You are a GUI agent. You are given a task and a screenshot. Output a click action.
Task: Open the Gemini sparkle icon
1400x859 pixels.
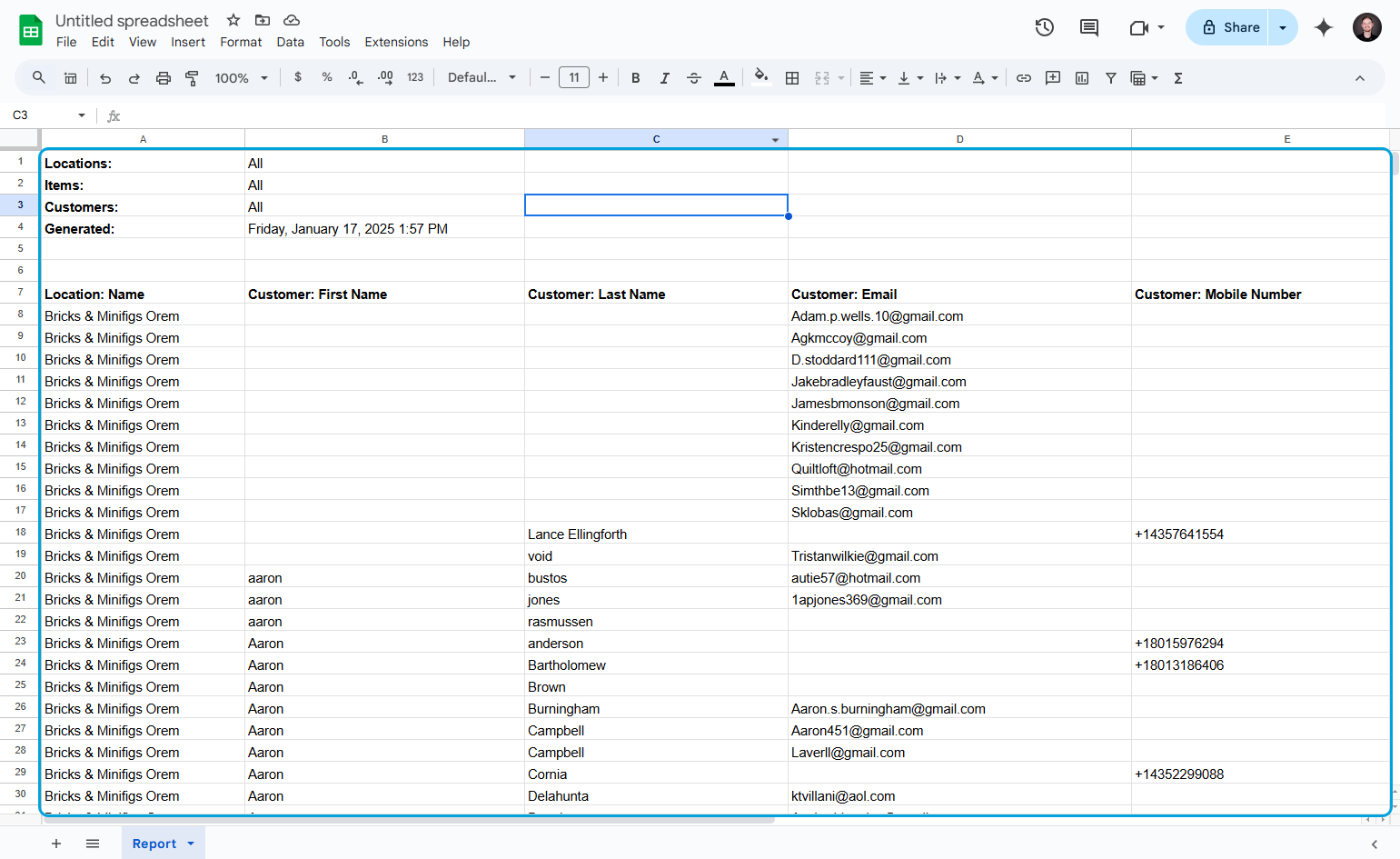[x=1324, y=27]
